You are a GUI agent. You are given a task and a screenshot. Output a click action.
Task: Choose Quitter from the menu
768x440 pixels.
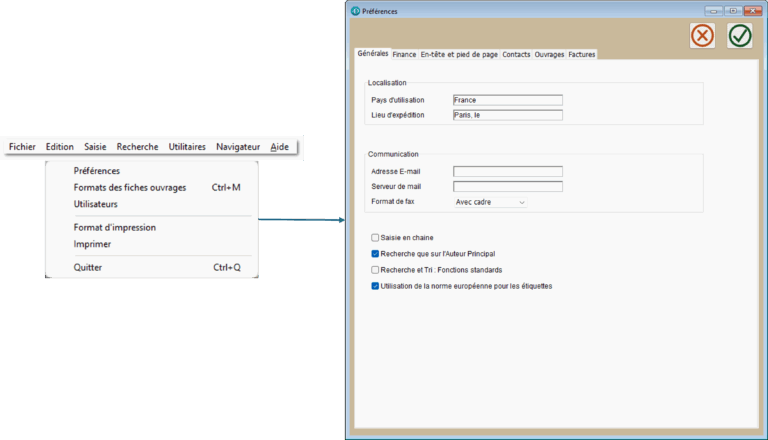(88, 268)
